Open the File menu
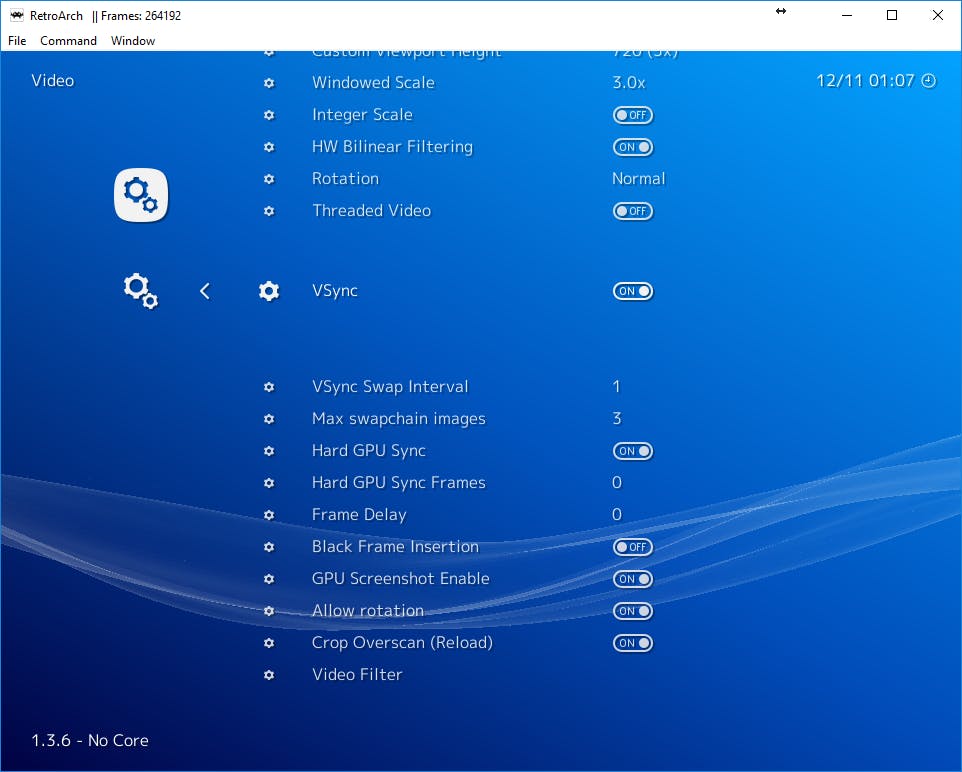The image size is (962, 772). coord(17,41)
